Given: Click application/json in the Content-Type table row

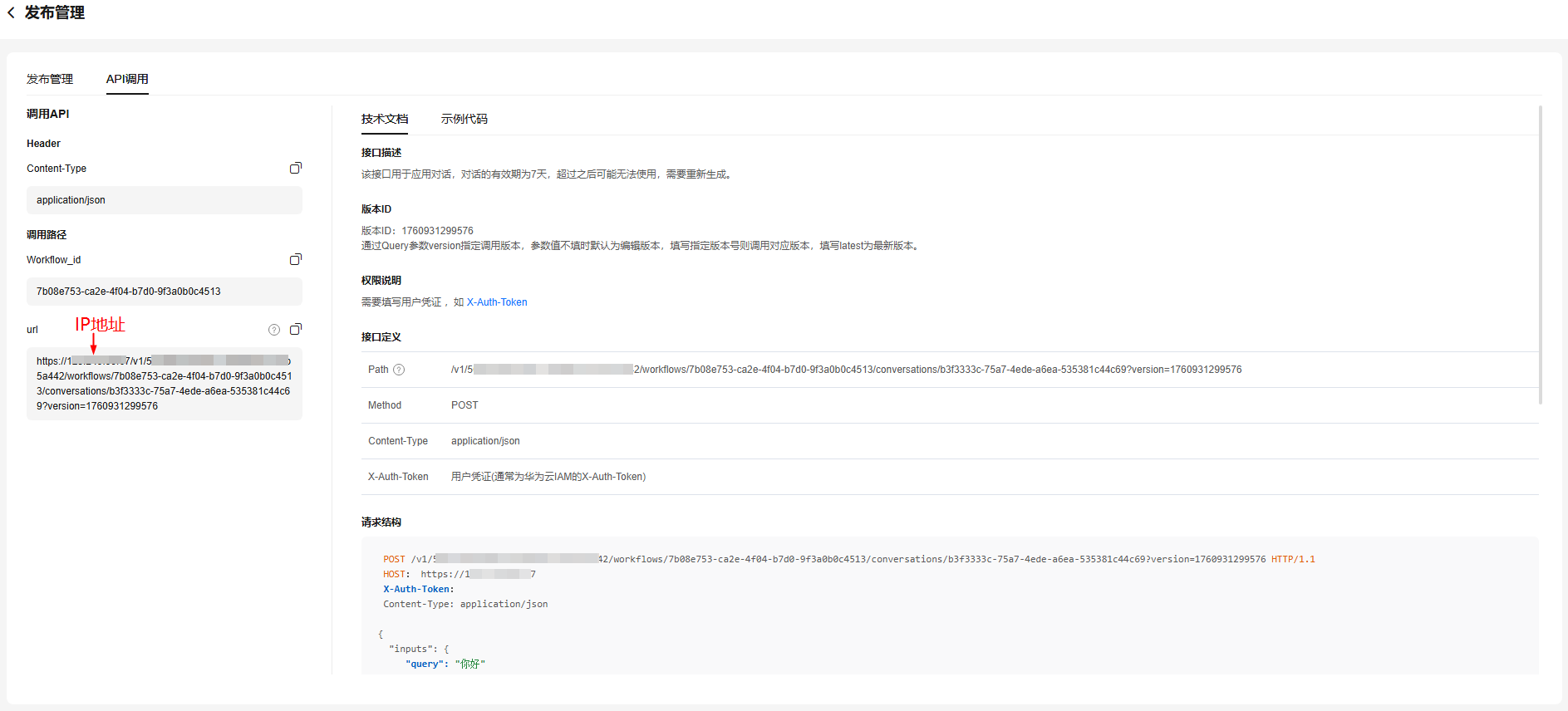Looking at the screenshot, I should click(485, 441).
